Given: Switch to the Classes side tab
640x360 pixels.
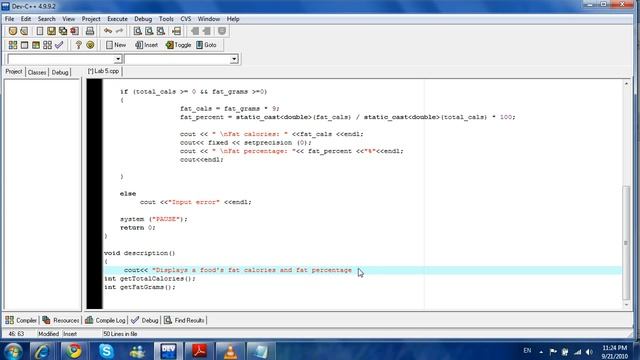Looking at the screenshot, I should coord(37,72).
